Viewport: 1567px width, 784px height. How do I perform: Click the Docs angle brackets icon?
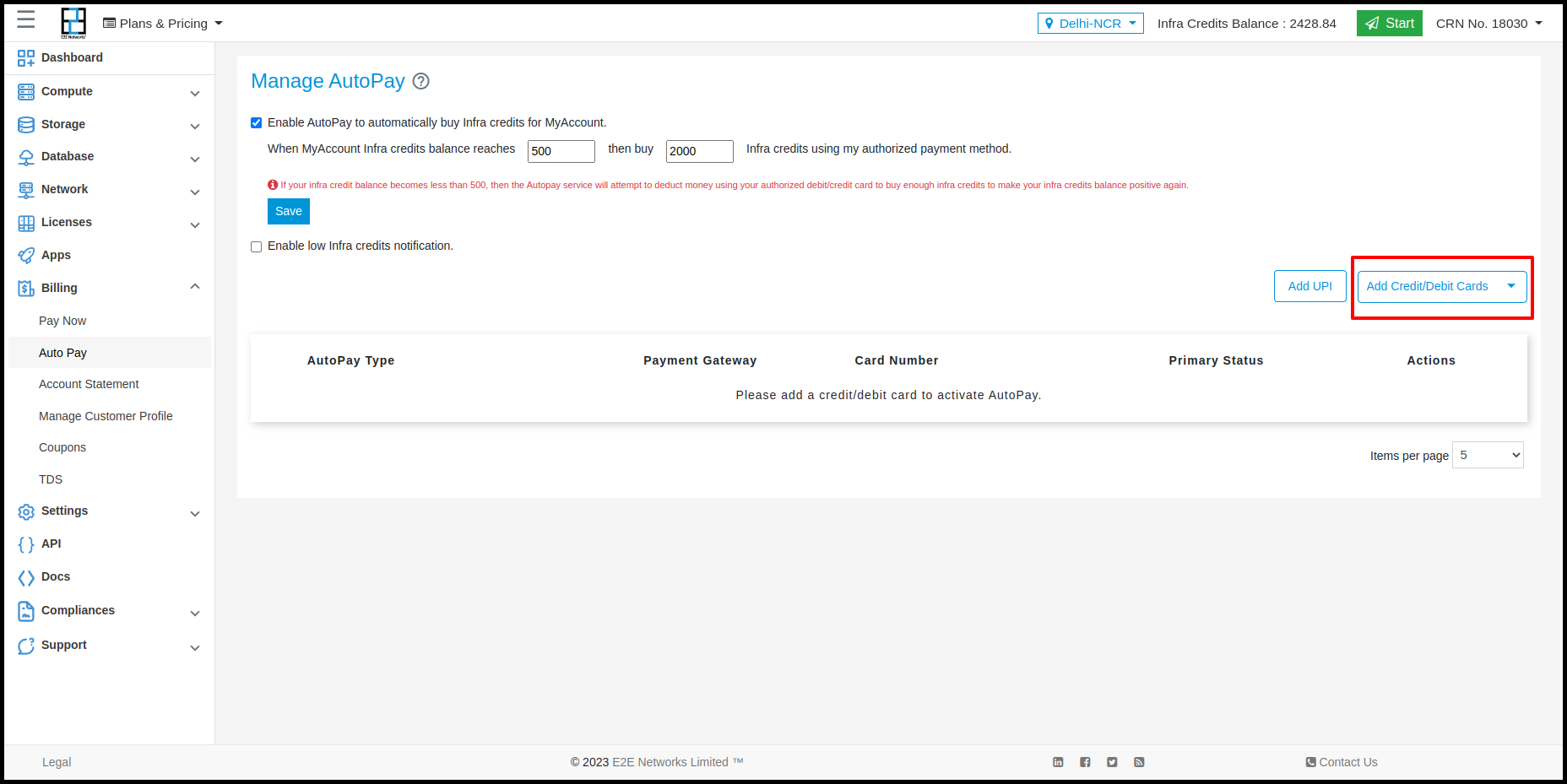(x=26, y=577)
